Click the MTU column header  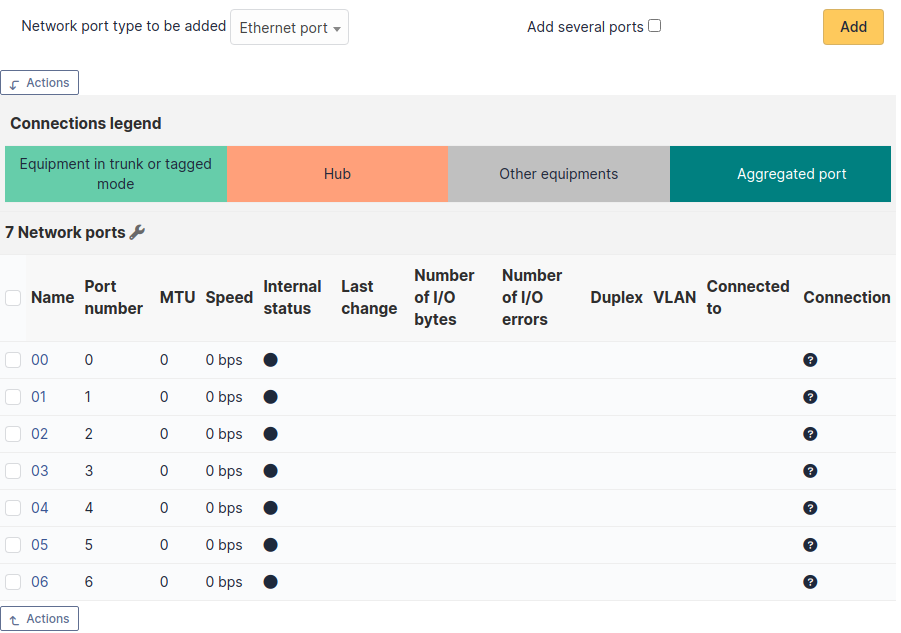click(x=178, y=298)
